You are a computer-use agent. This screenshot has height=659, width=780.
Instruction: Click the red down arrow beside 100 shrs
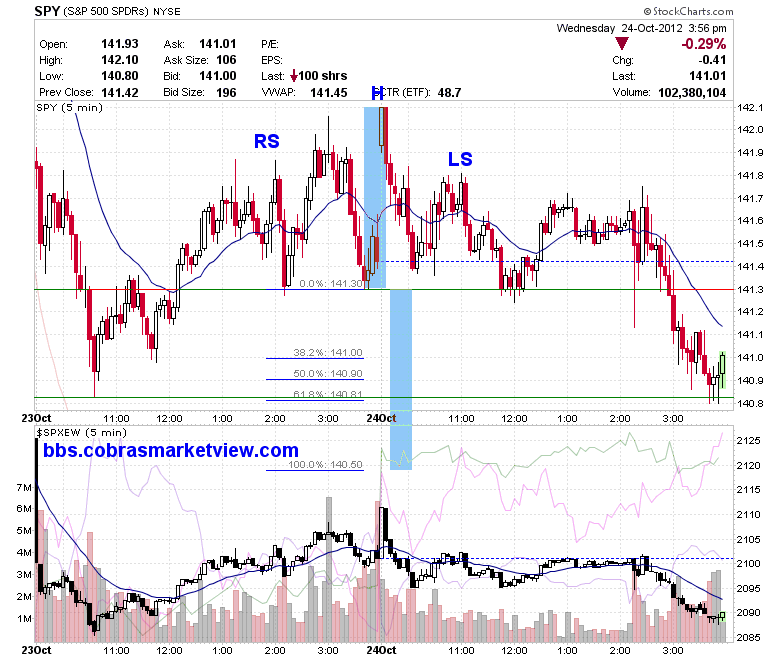point(293,76)
